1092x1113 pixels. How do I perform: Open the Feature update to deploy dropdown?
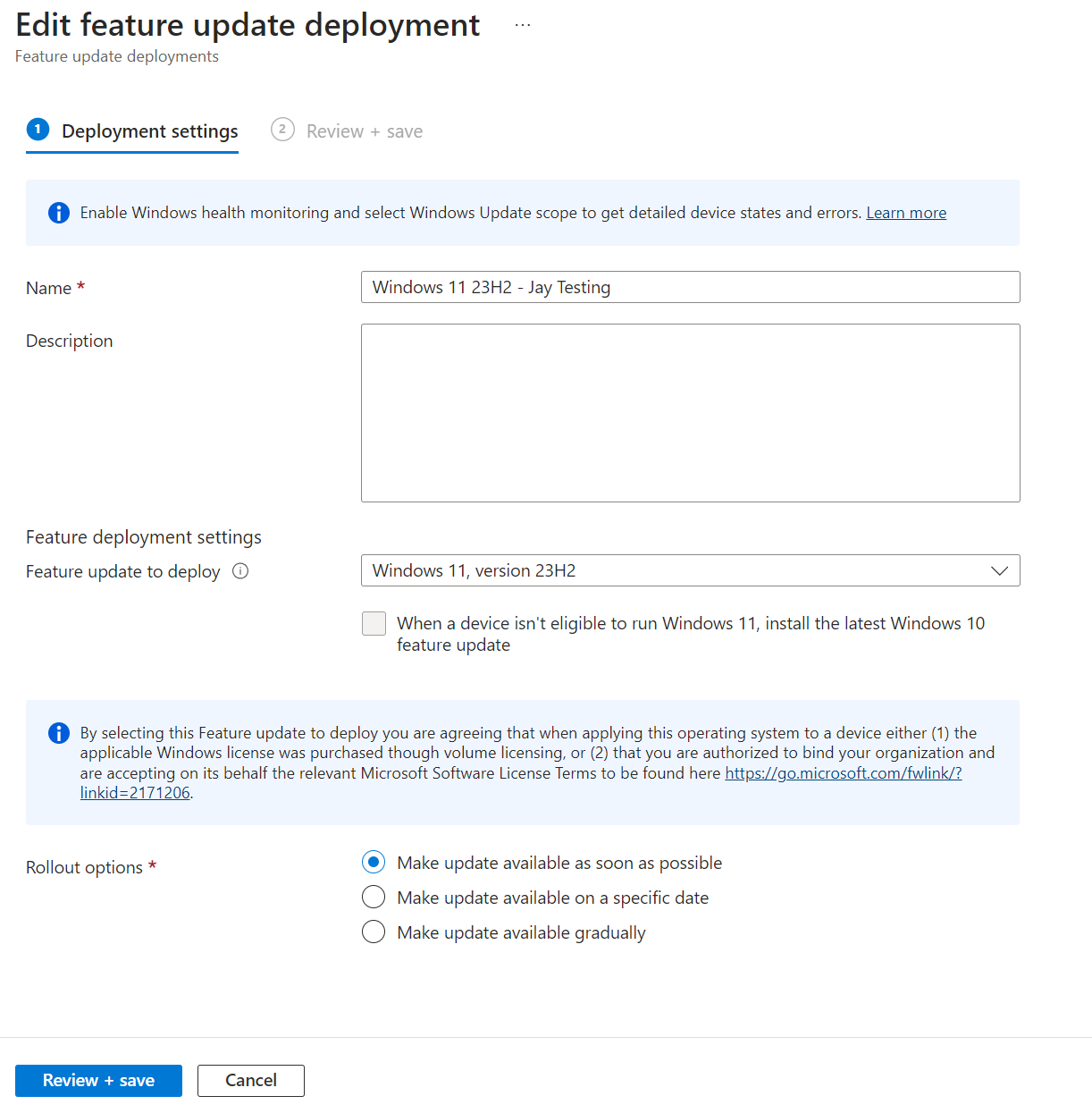[690, 570]
